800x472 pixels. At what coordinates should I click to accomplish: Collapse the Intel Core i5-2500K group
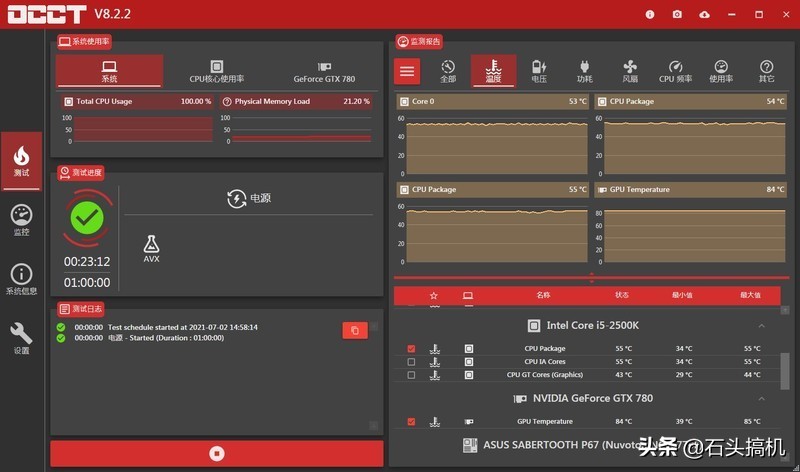762,326
